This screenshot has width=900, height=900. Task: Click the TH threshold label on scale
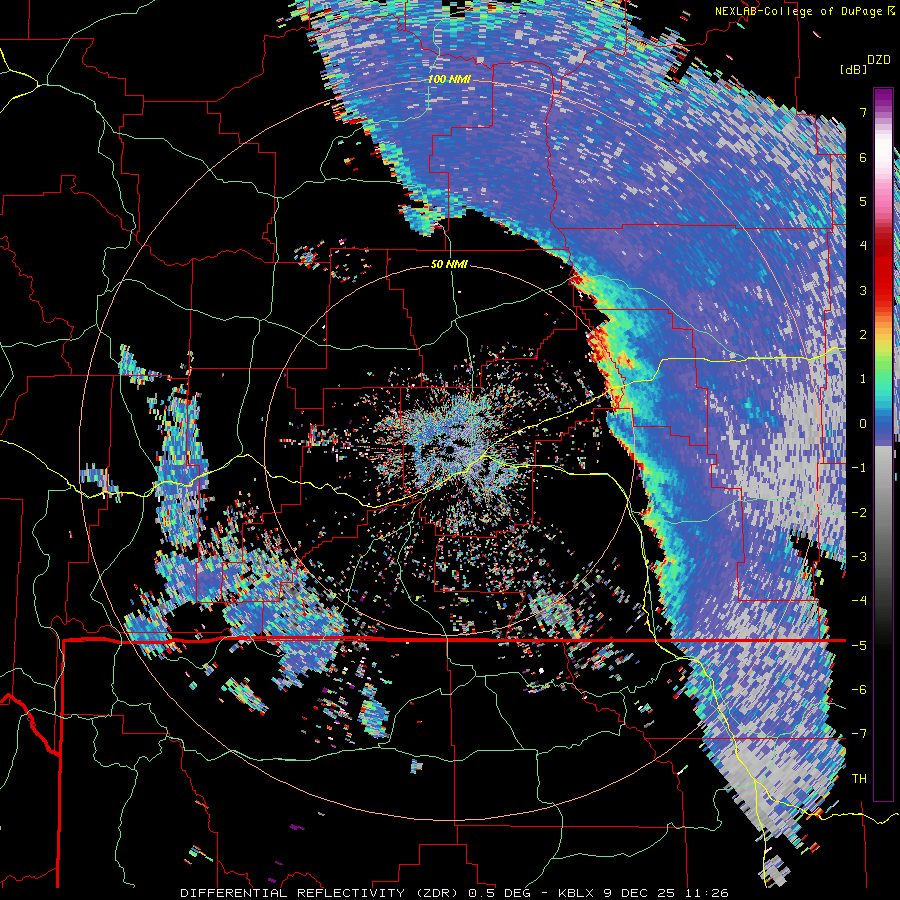[x=859, y=779]
